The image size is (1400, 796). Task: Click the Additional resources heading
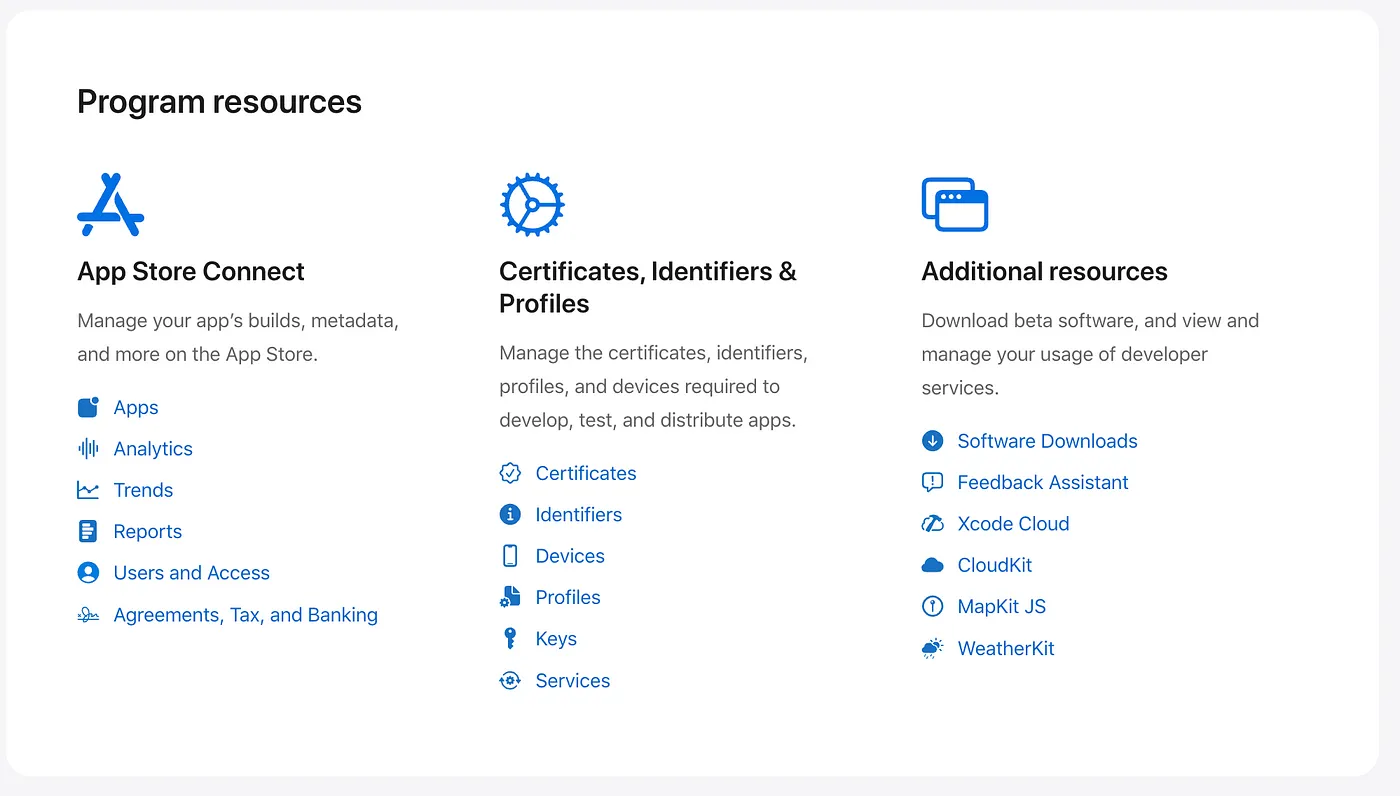click(x=1044, y=271)
